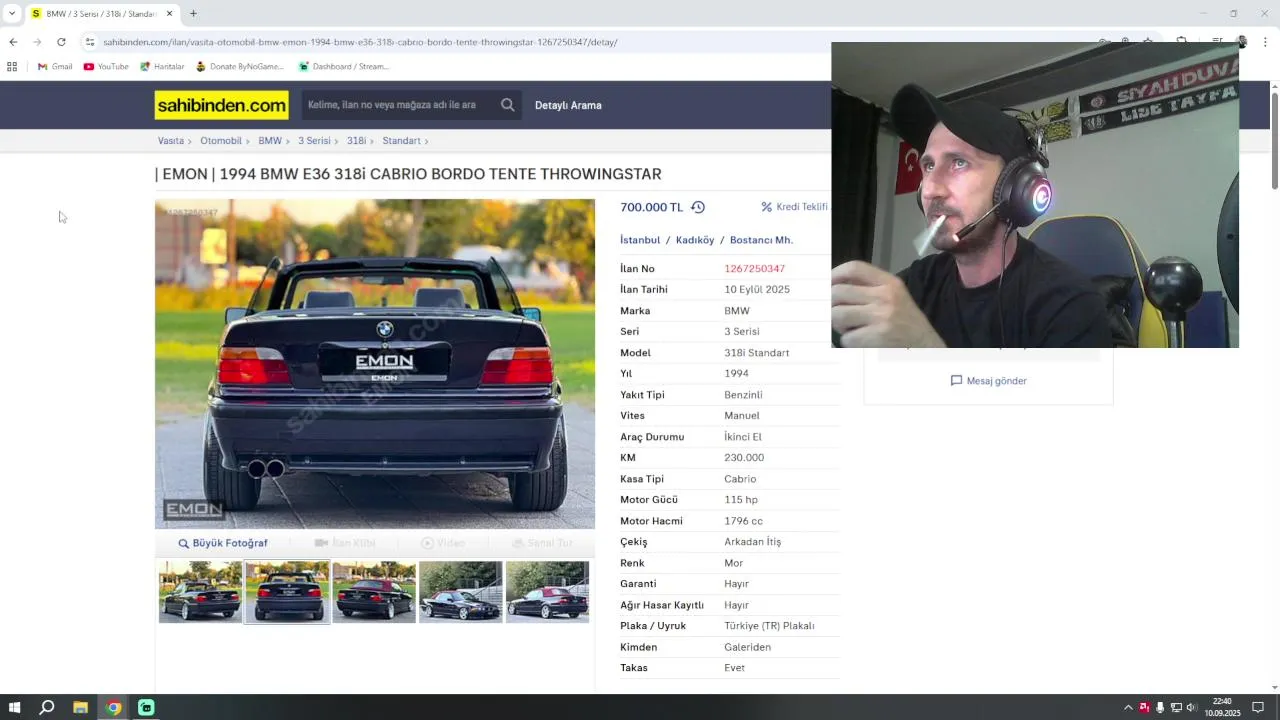Click the Kredi Teklifi percent icon

point(767,207)
